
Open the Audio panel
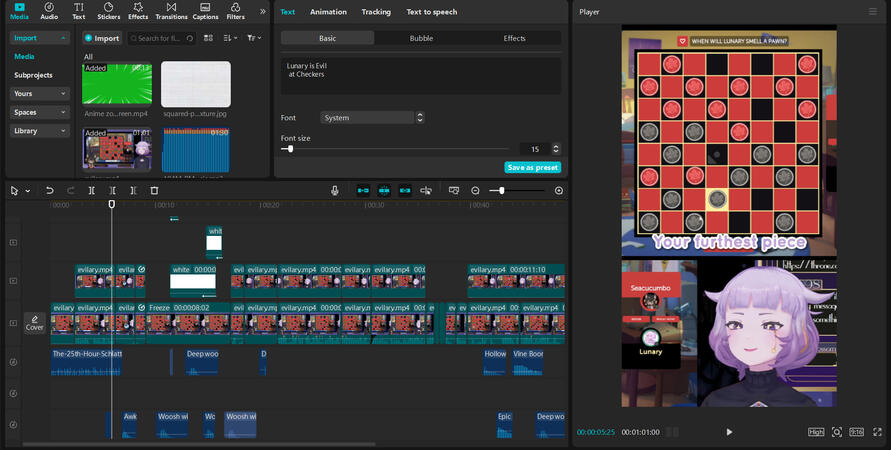pos(49,11)
